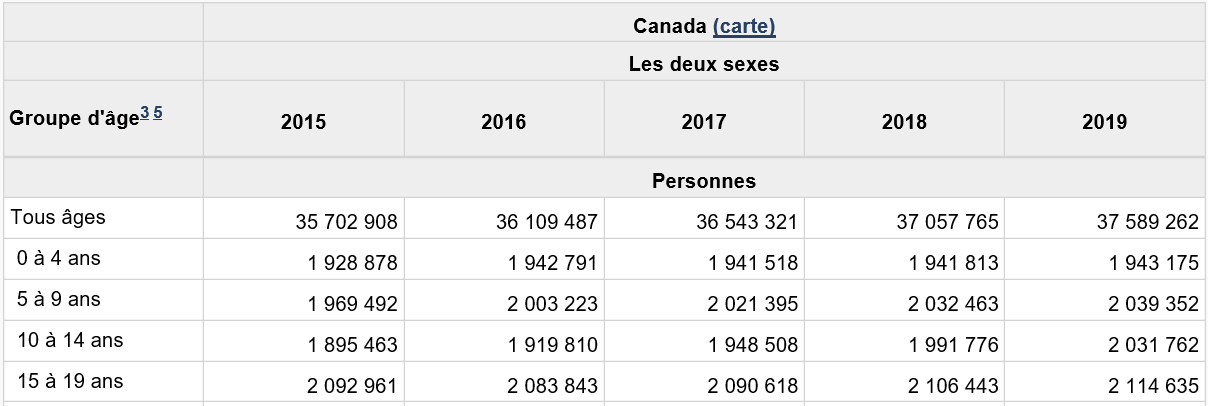
Task: Click the Personnes unit header
Action: coord(704,181)
